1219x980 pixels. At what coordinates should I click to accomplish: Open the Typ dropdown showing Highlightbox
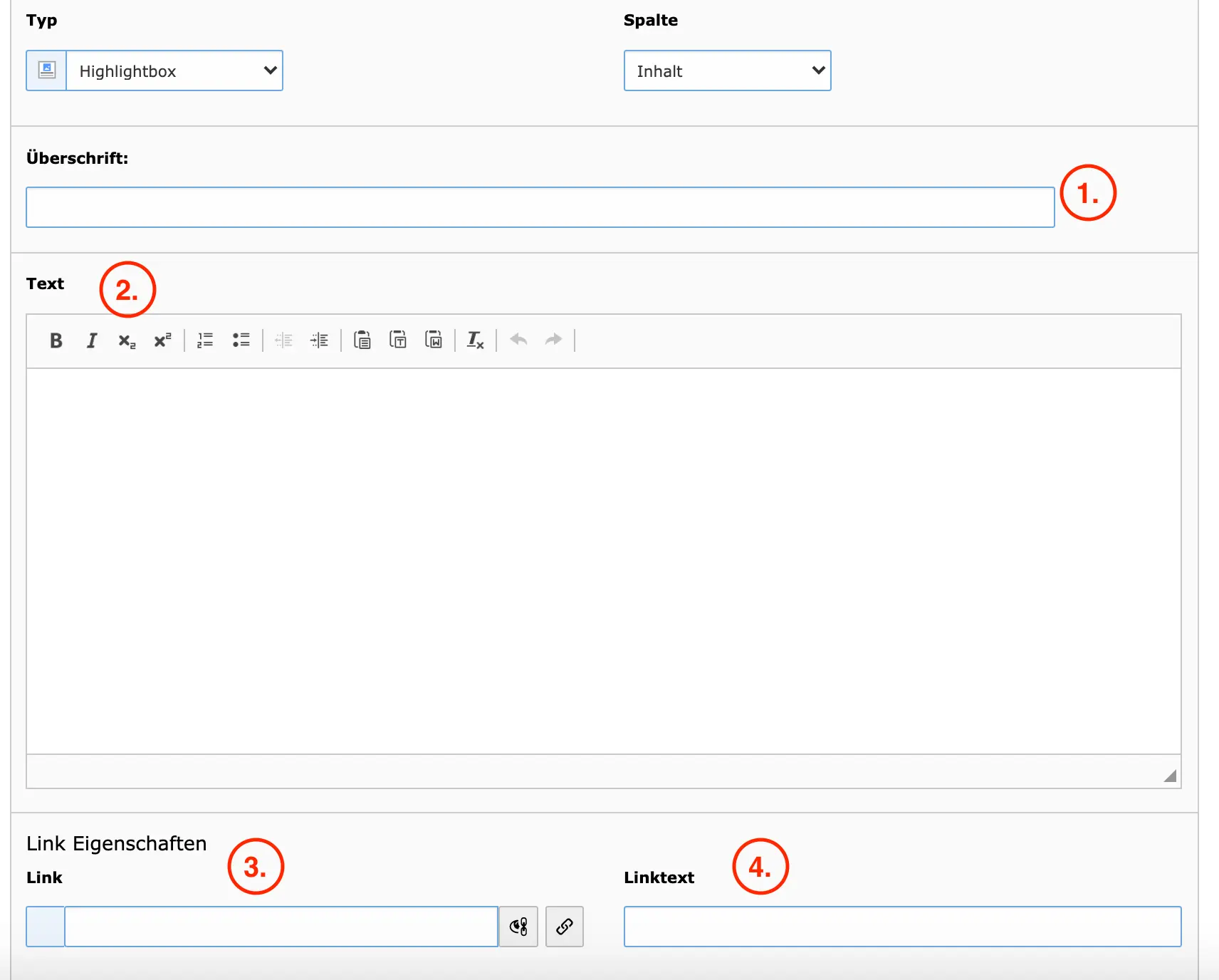174,71
